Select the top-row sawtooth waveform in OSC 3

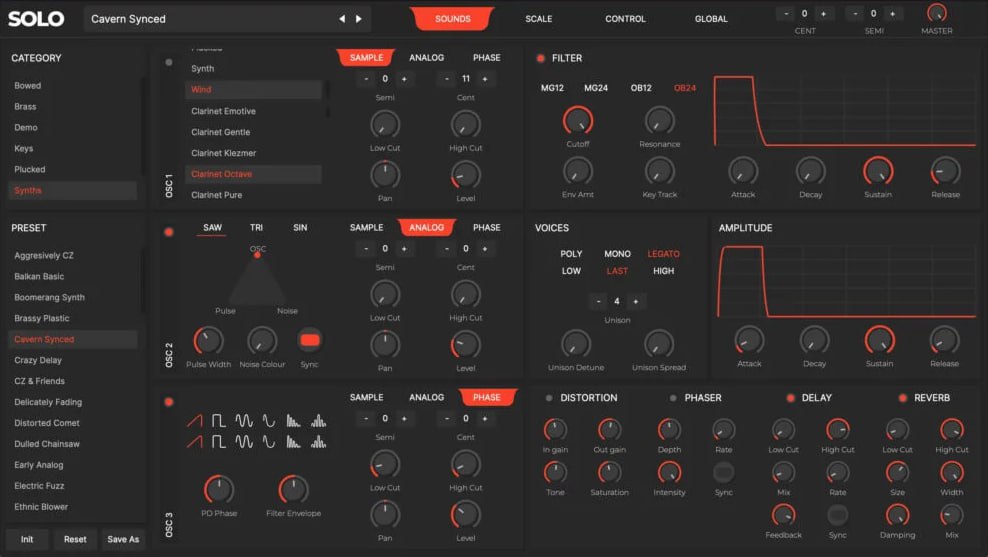pos(194,421)
